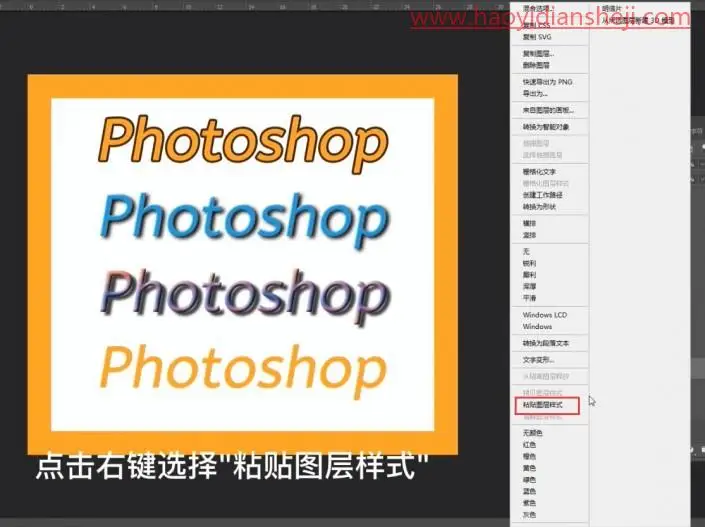The height and width of the screenshot is (527, 705).
Task: Set anti-aliasing to 锐利
Action: [529, 264]
